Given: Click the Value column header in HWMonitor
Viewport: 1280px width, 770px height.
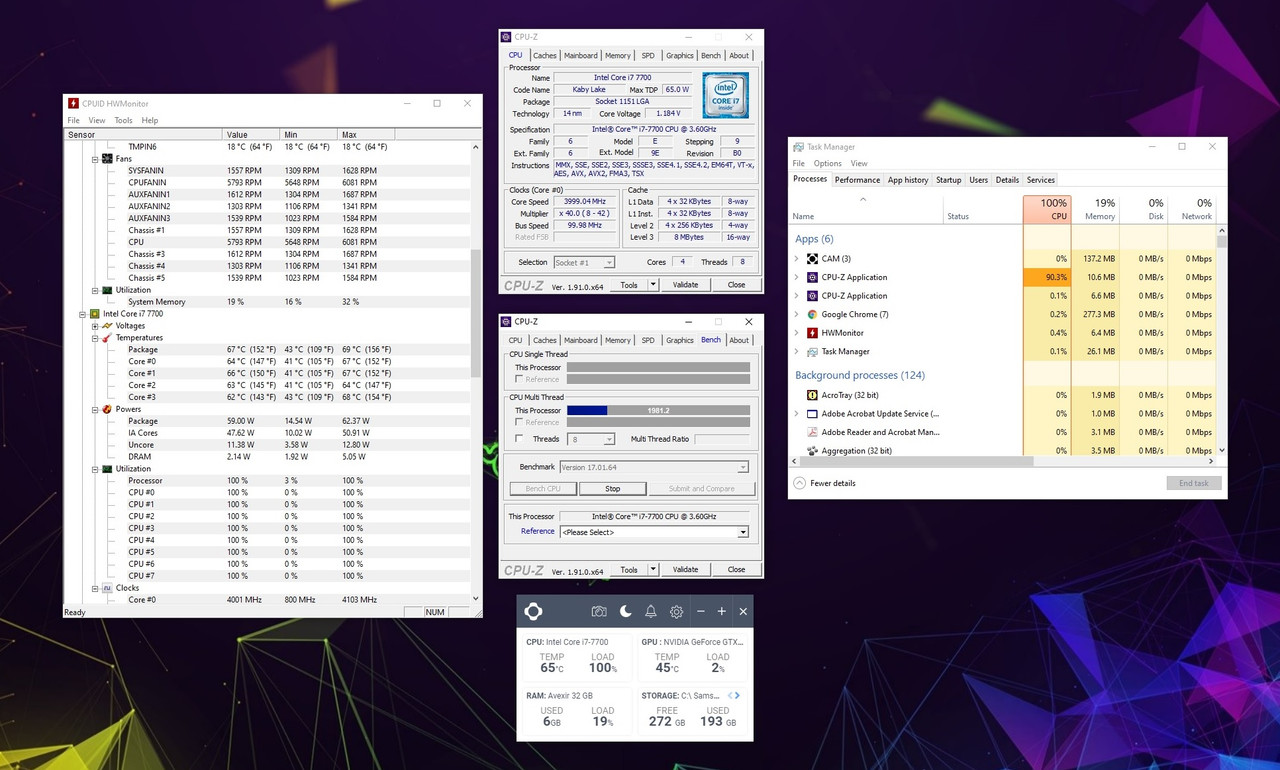Looking at the screenshot, I should 252,134.
